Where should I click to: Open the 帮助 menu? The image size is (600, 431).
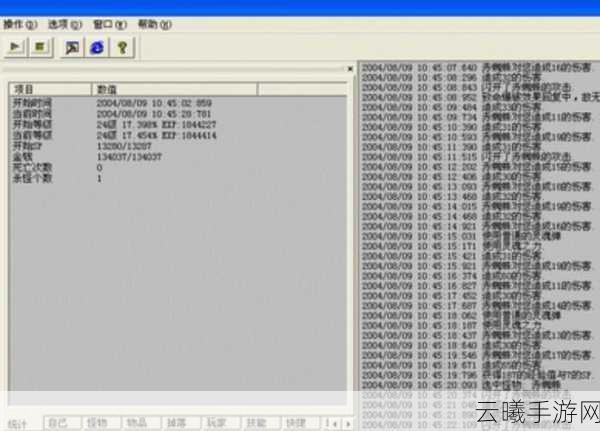155,24
